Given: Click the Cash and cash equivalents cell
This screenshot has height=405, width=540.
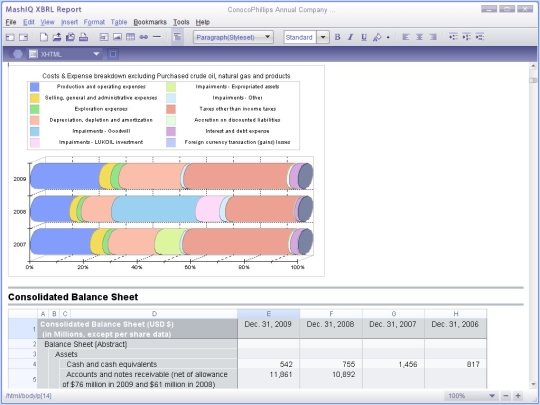Looking at the screenshot, I should click(x=148, y=364).
